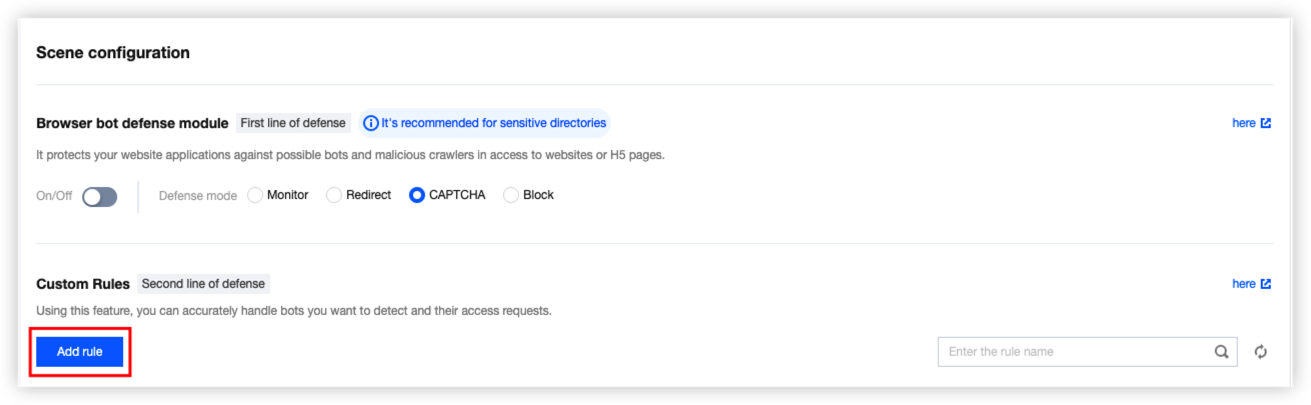Select the CAPTCHA defense mode
The image size is (1311, 405).
[417, 195]
